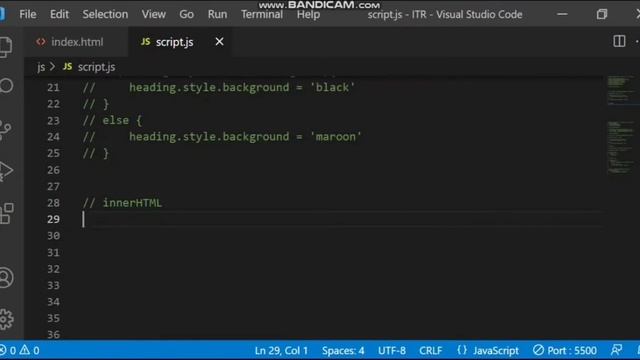This screenshot has height=360, width=640.
Task: Open the Edit menu
Action: pyautogui.click(x=59, y=14)
